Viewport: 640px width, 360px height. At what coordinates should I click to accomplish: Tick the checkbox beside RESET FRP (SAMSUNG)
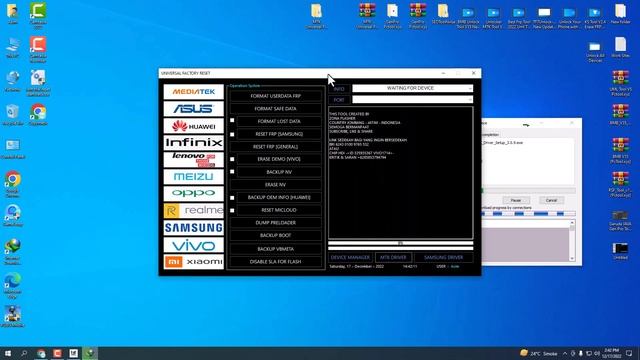click(232, 134)
